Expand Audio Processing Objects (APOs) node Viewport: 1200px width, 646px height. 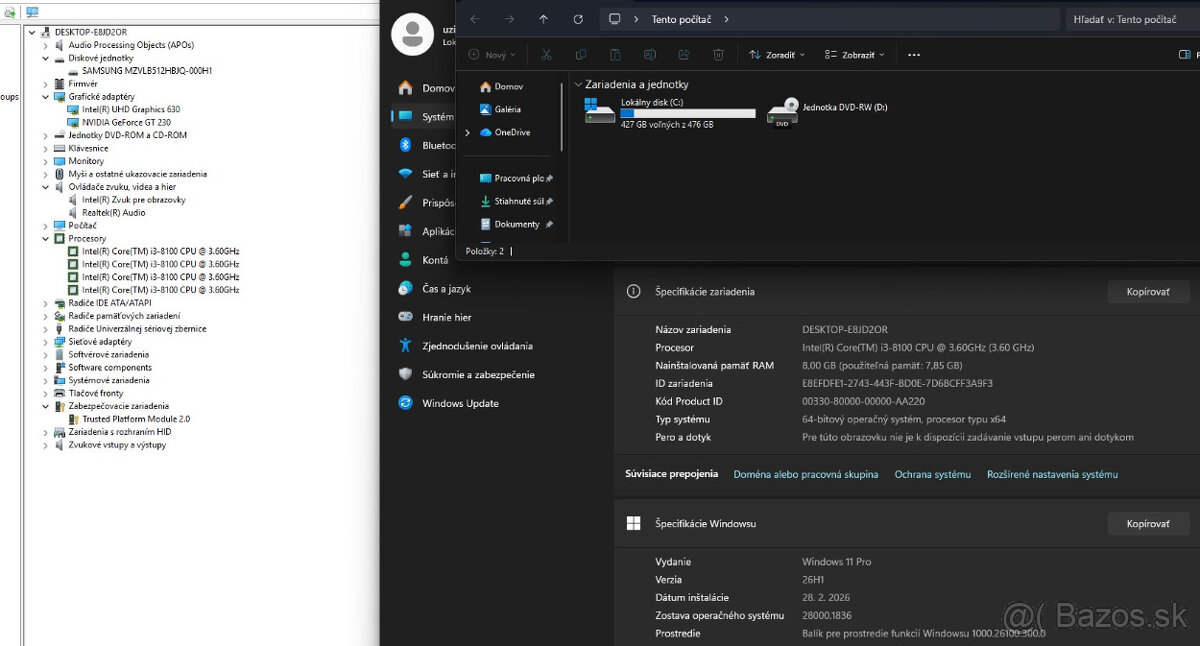[45, 45]
